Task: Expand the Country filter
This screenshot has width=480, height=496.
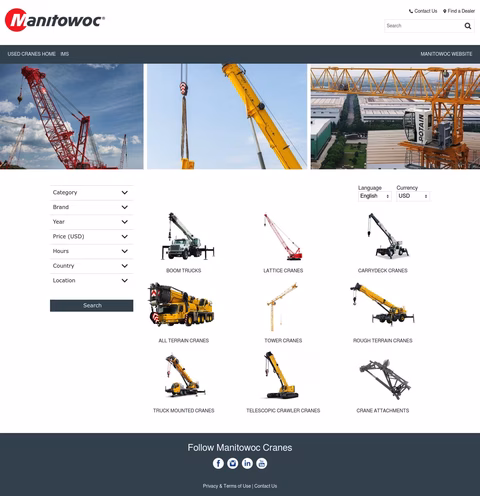Action: (x=91, y=266)
